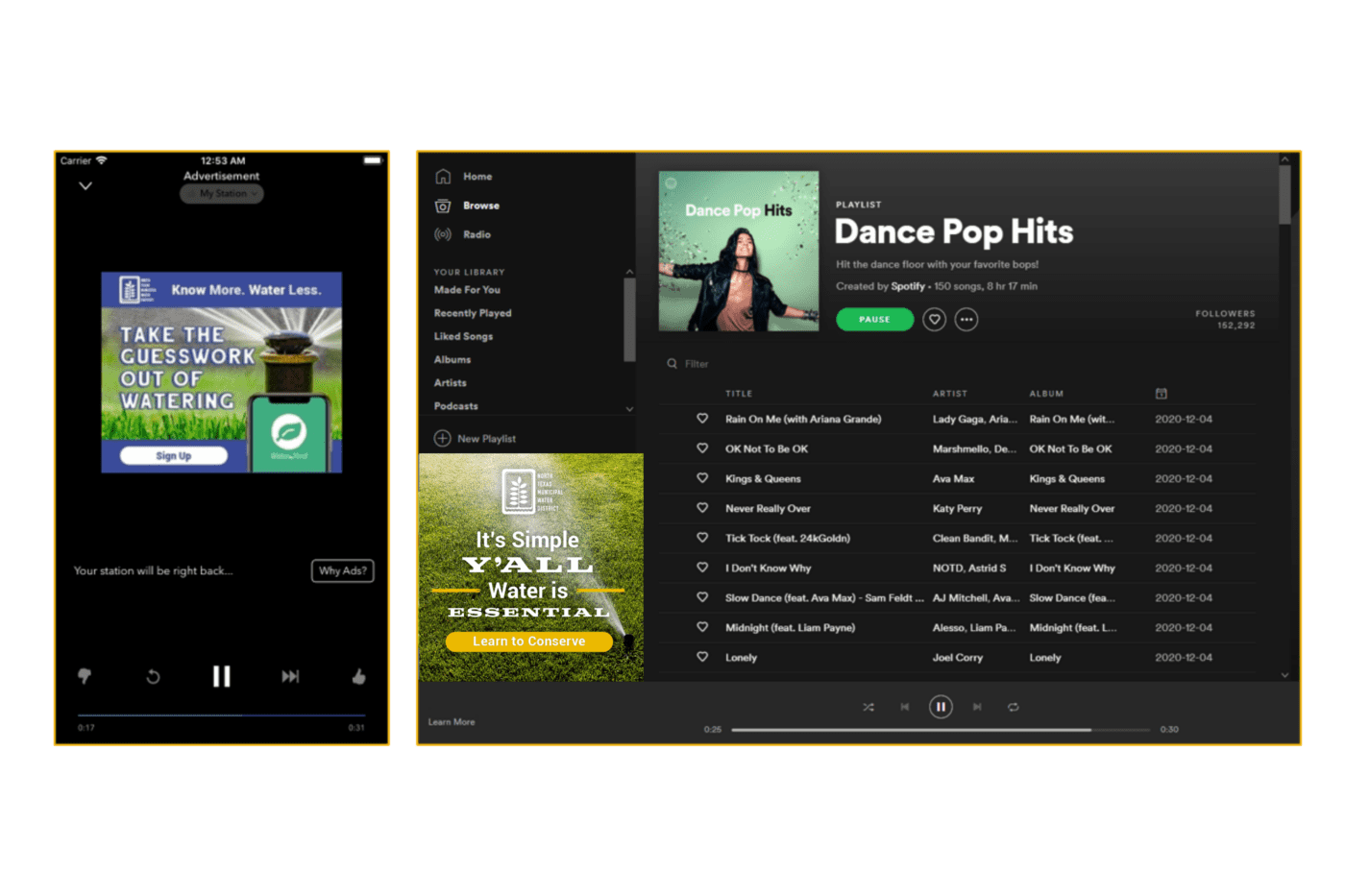The height and width of the screenshot is (896, 1345).
Task: Open My Station dropdown on mobile
Action: 222,193
